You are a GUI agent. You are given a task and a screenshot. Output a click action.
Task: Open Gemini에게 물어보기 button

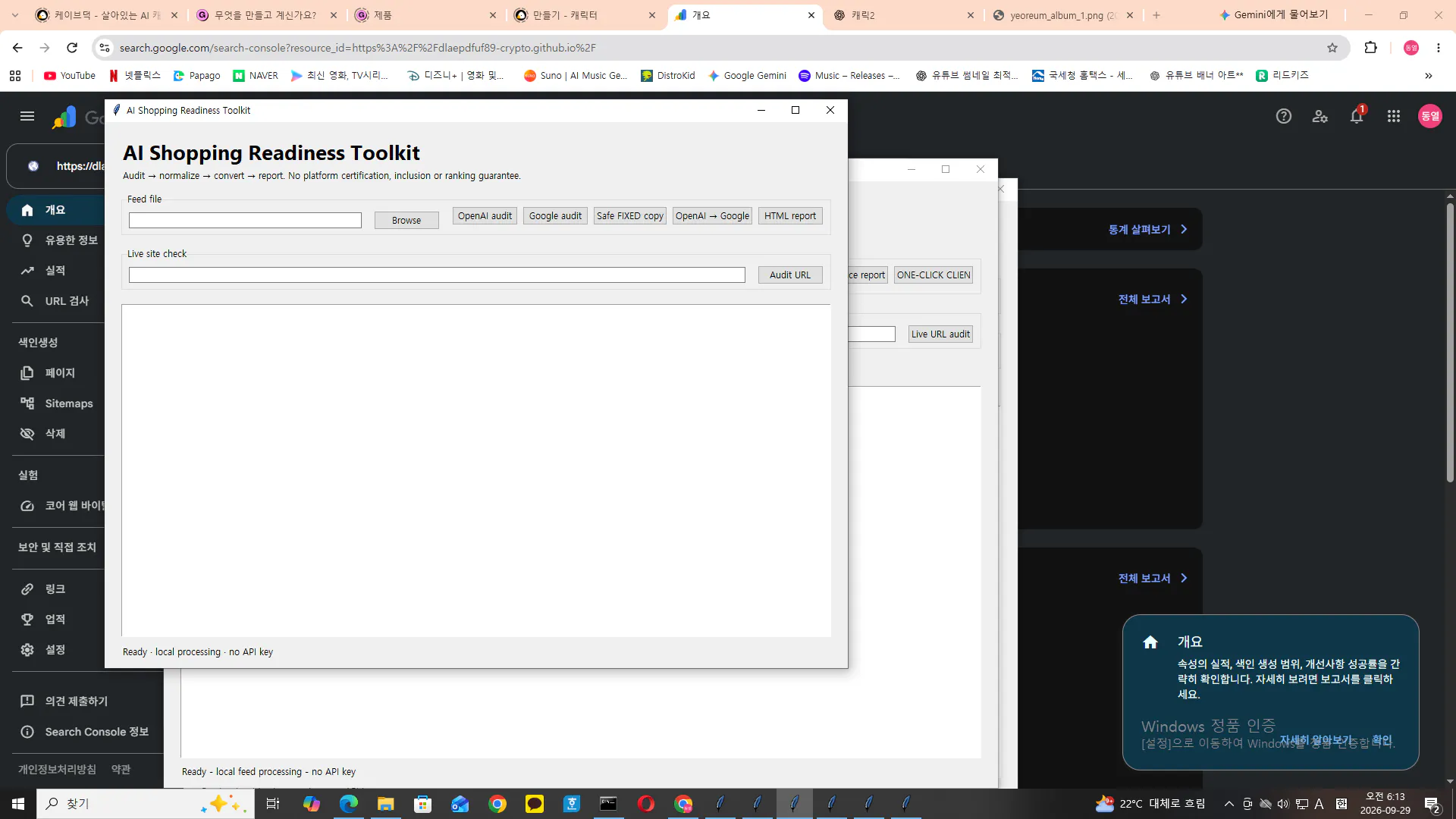(x=1273, y=15)
